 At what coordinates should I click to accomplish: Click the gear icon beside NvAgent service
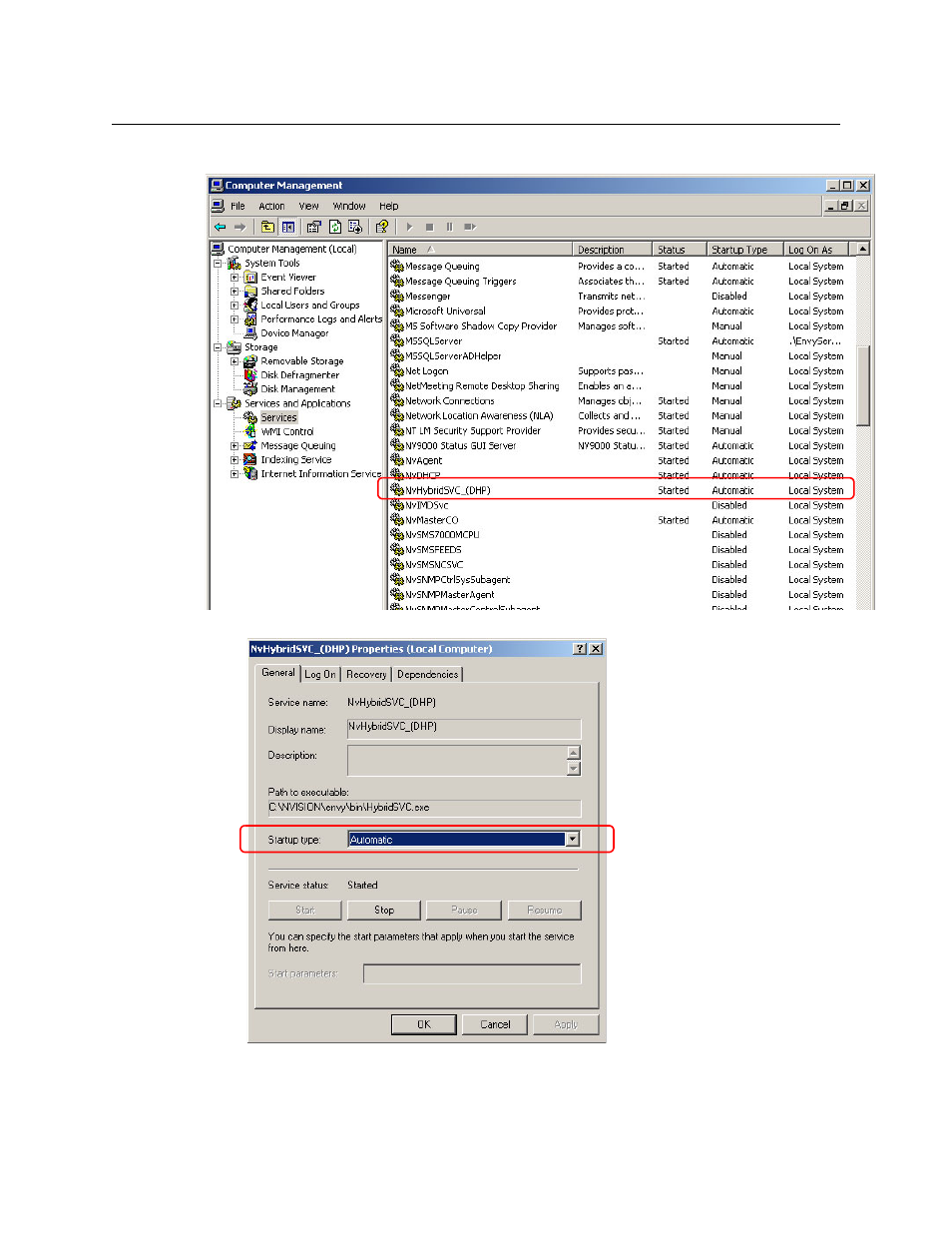396,460
